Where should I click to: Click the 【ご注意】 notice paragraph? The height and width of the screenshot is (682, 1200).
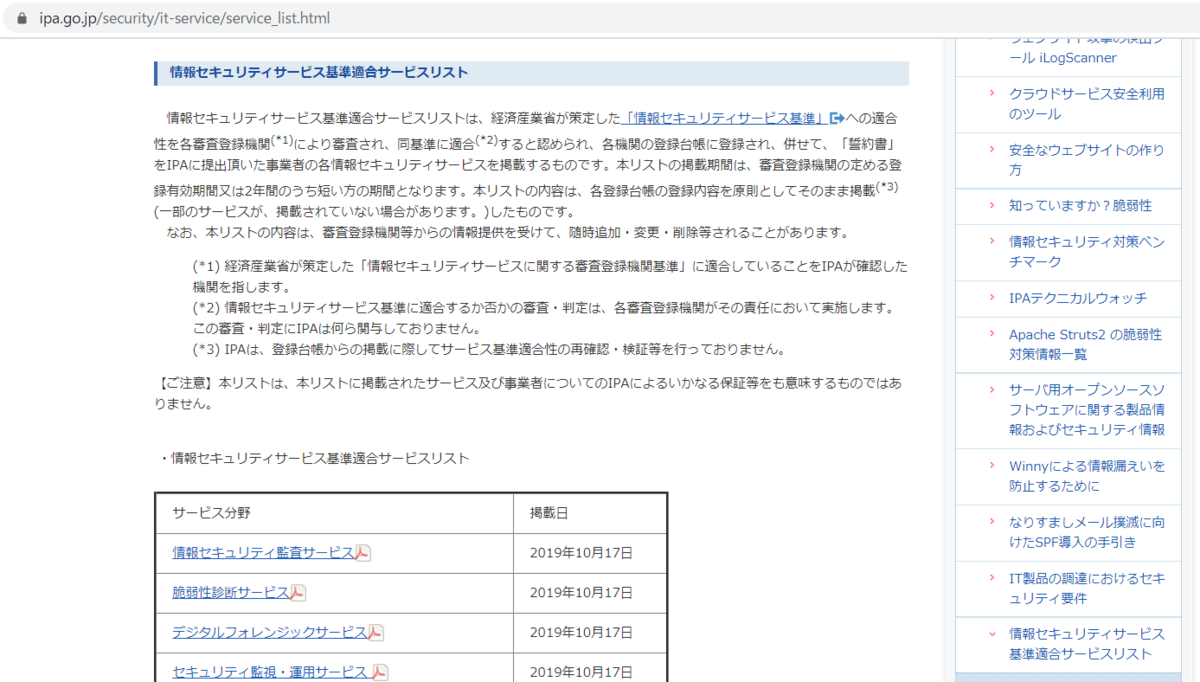(x=530, y=394)
